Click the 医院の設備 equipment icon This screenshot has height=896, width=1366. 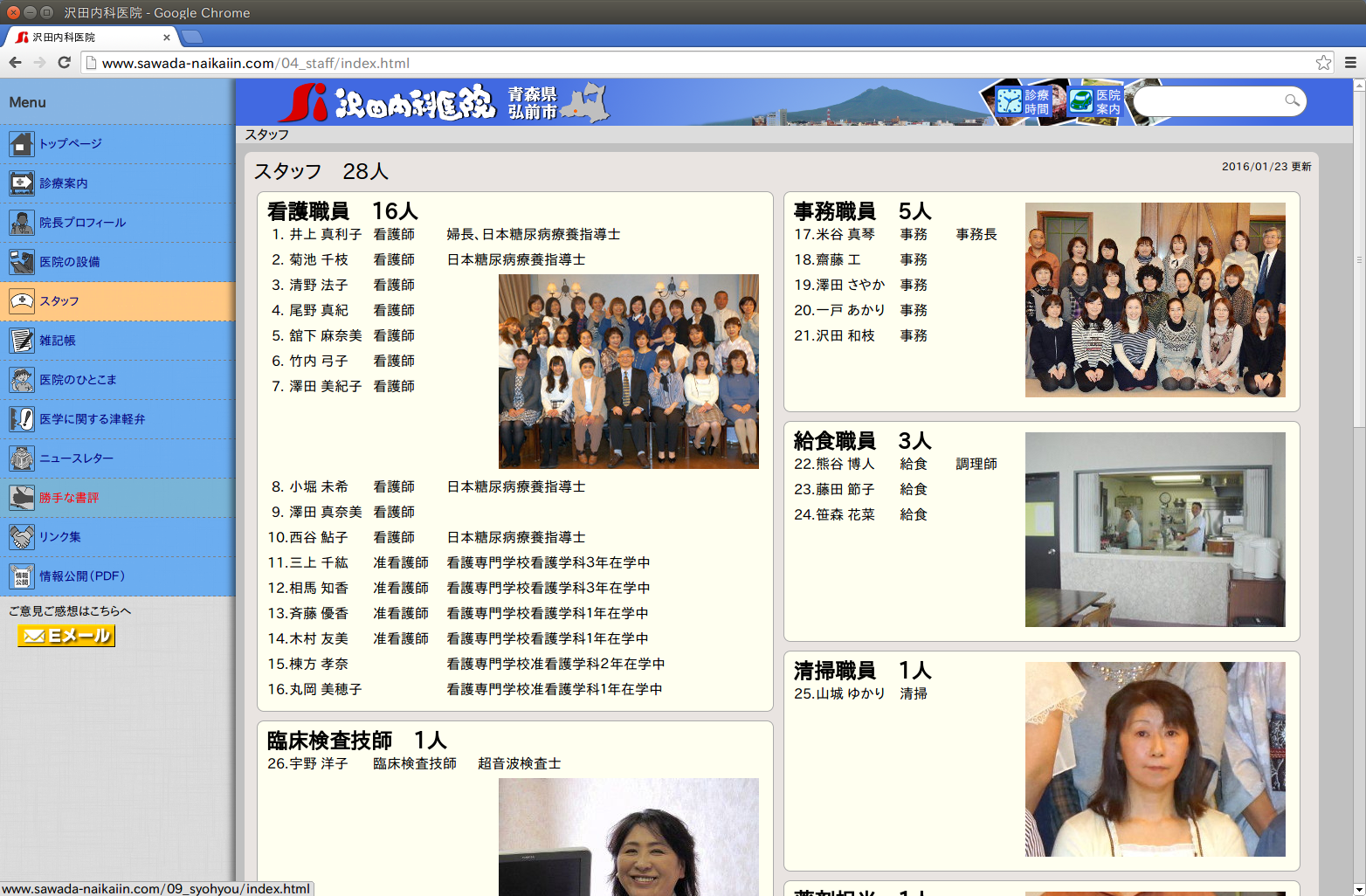tap(22, 262)
